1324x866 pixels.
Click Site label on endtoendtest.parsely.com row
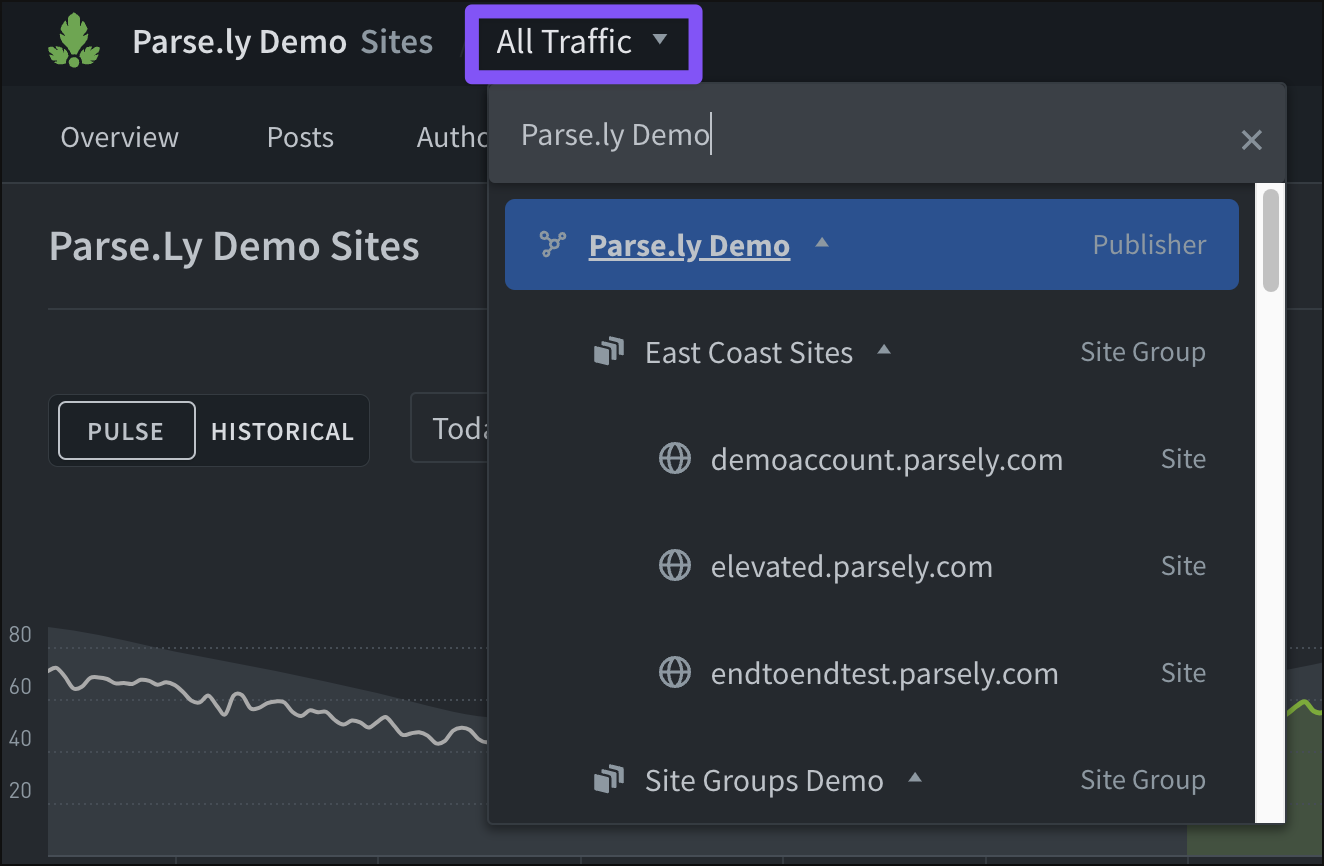[1183, 673]
